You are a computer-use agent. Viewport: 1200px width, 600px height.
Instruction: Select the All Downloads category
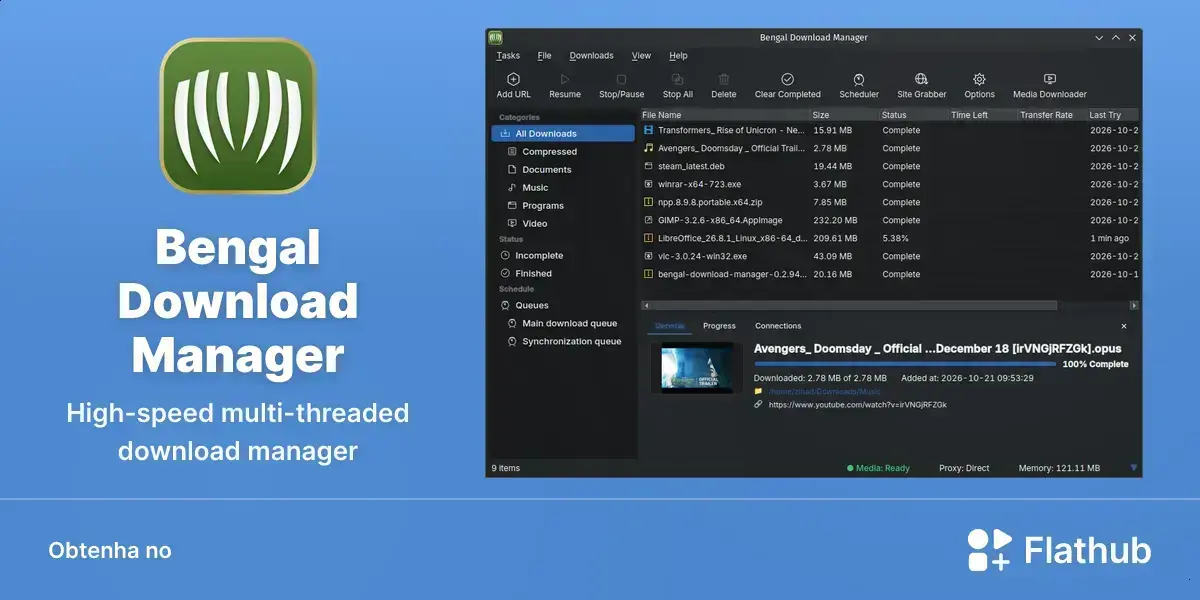point(563,133)
